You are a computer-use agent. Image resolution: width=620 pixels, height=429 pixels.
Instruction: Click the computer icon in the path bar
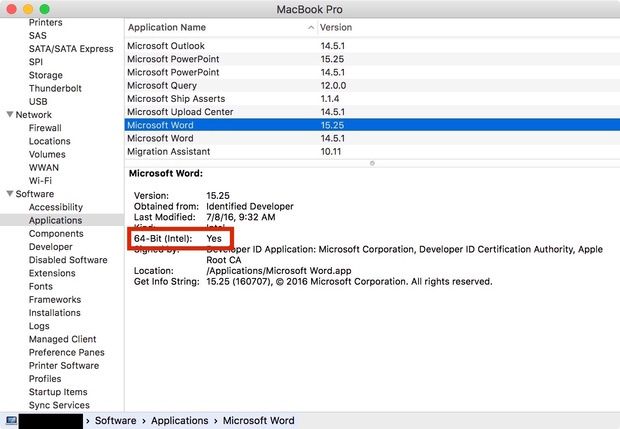(x=11, y=420)
